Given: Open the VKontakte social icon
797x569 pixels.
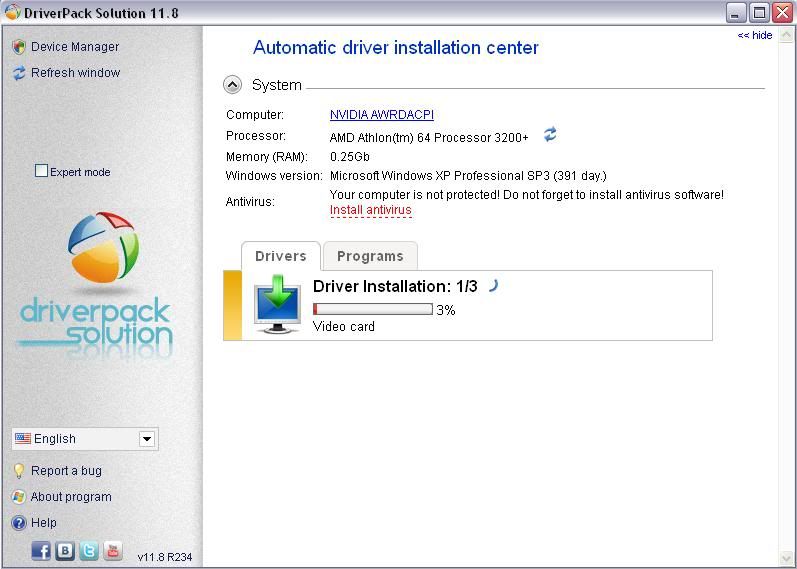Looking at the screenshot, I should (x=65, y=551).
